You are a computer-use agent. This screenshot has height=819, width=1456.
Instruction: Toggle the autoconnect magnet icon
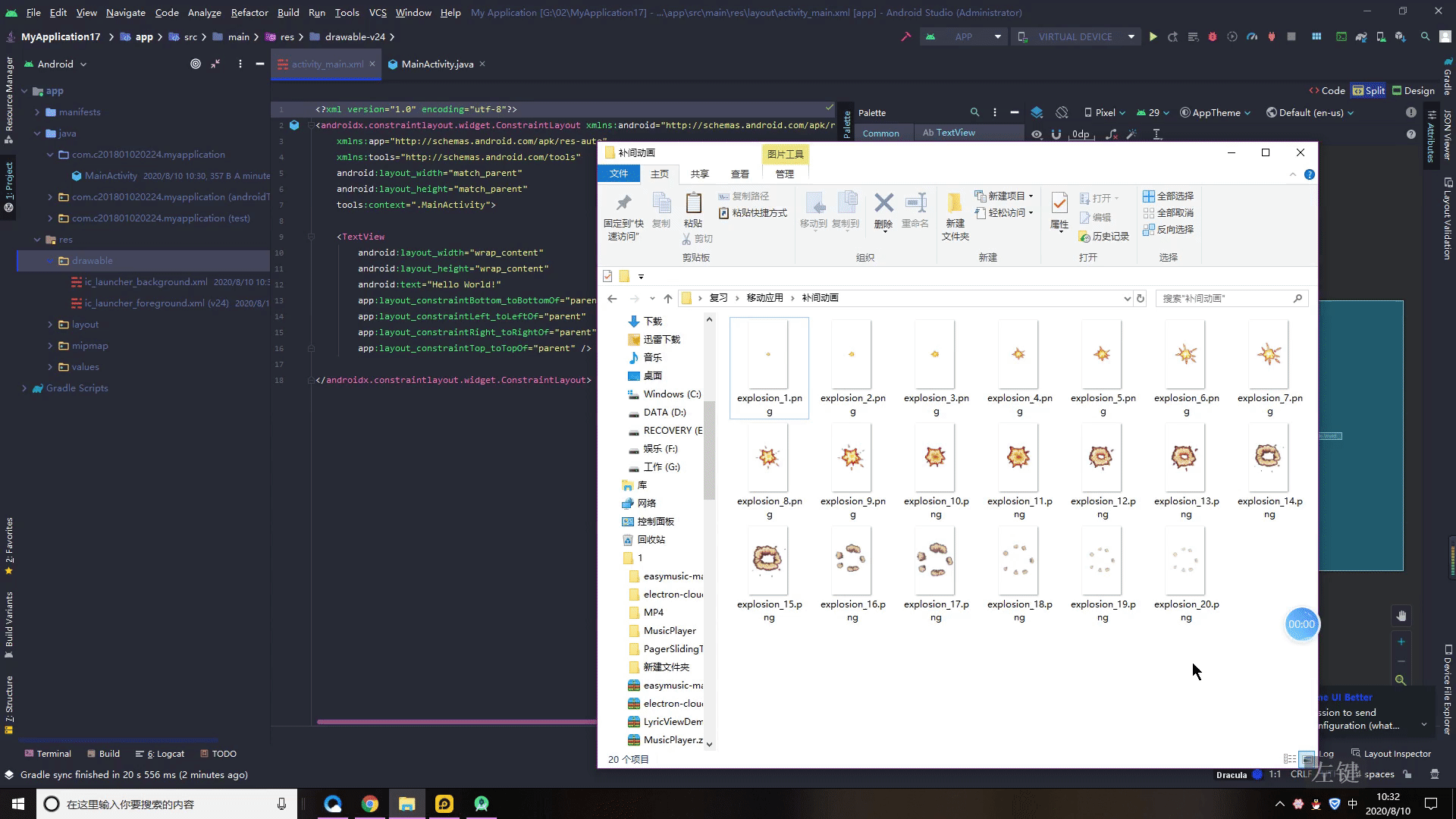click(1056, 134)
